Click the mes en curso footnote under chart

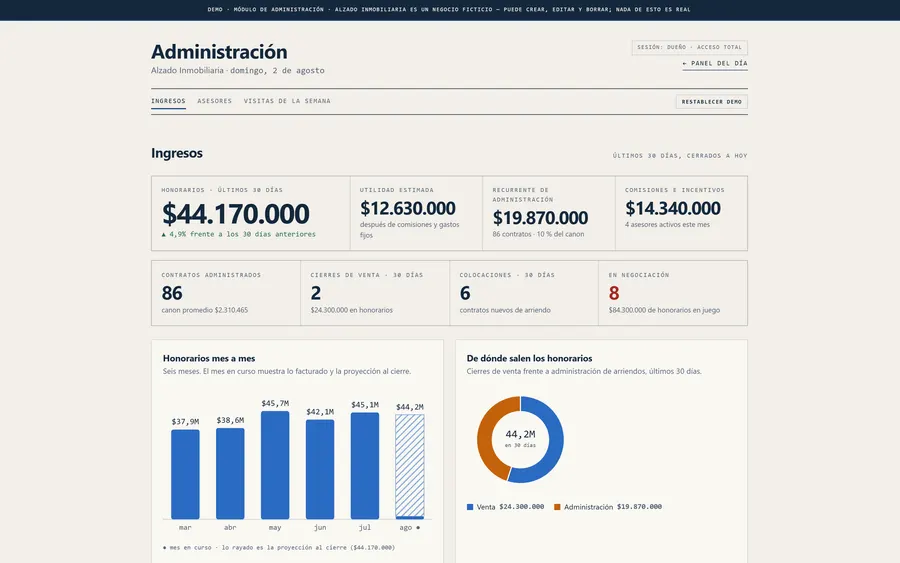pos(279,548)
